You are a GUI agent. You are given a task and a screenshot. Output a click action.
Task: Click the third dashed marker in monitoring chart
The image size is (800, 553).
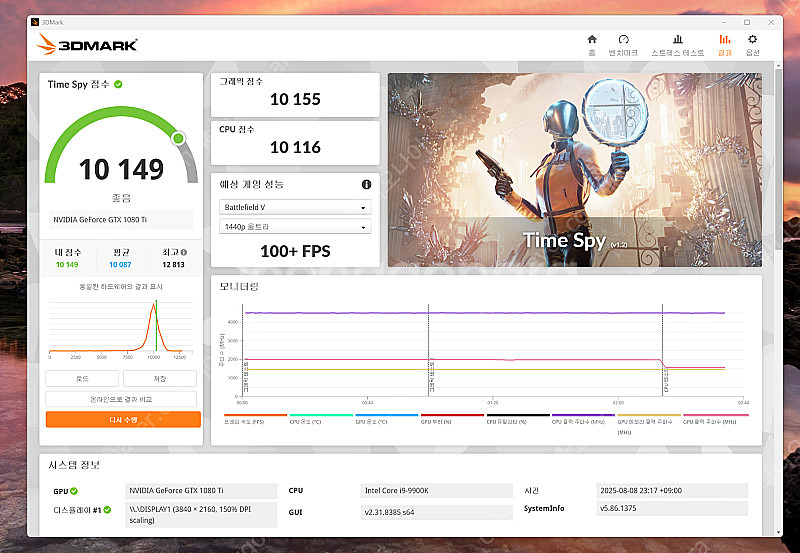662,350
